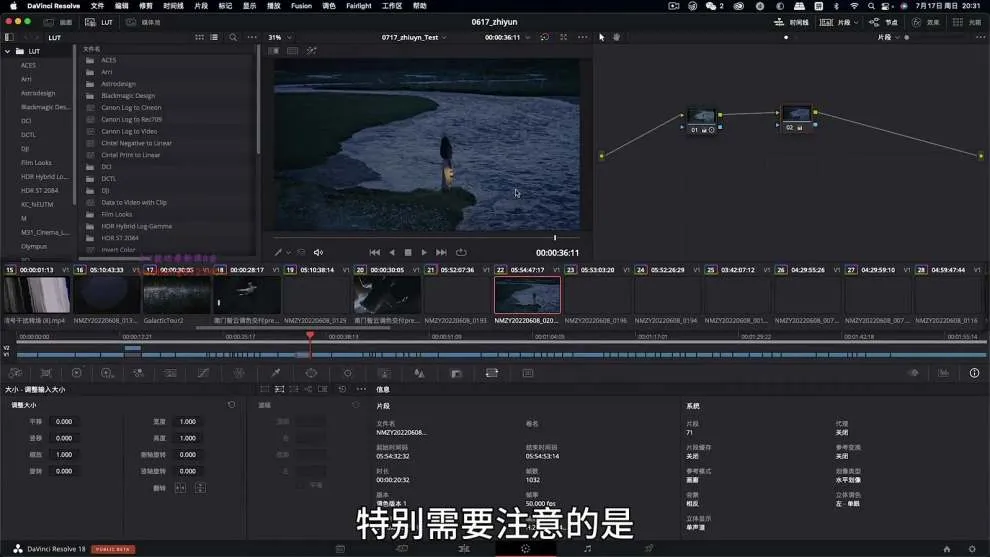Toggle the 时间线 timeline panel button
990x557 pixels.
792,22
